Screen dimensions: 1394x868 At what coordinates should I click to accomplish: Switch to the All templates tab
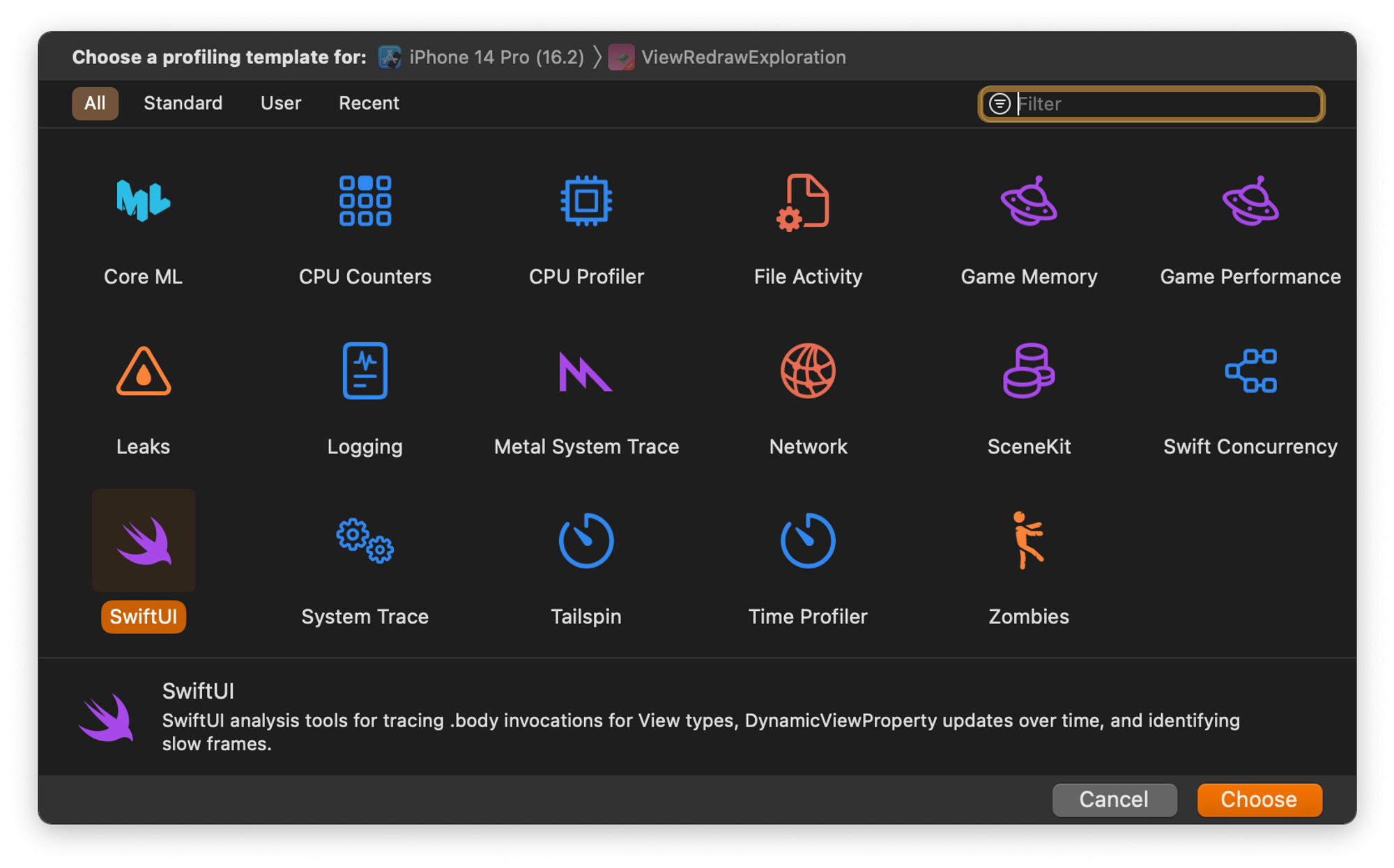click(x=95, y=103)
